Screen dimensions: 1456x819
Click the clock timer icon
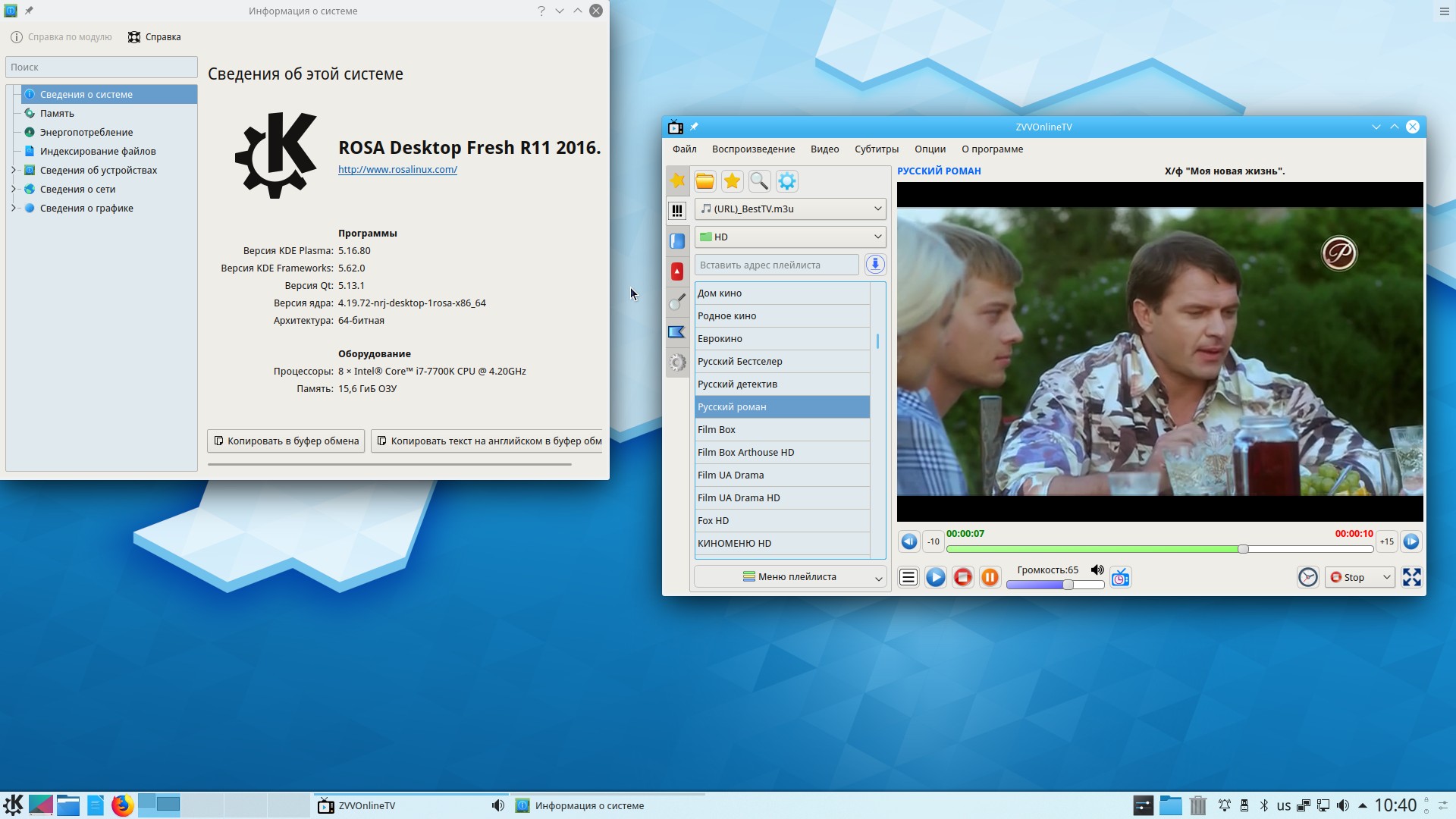point(1307,578)
